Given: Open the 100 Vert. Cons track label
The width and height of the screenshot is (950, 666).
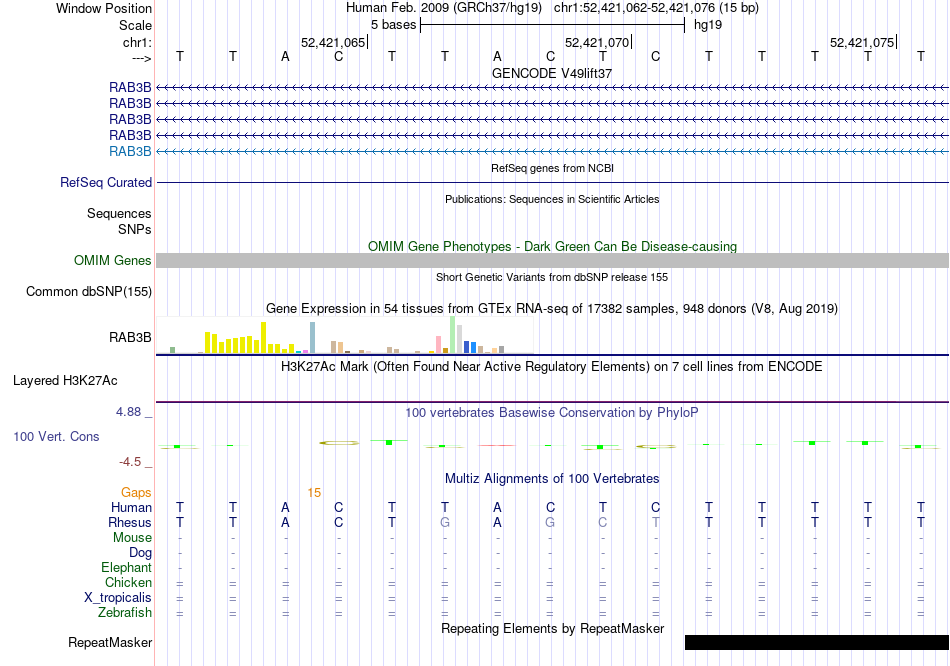Looking at the screenshot, I should 56,436.
